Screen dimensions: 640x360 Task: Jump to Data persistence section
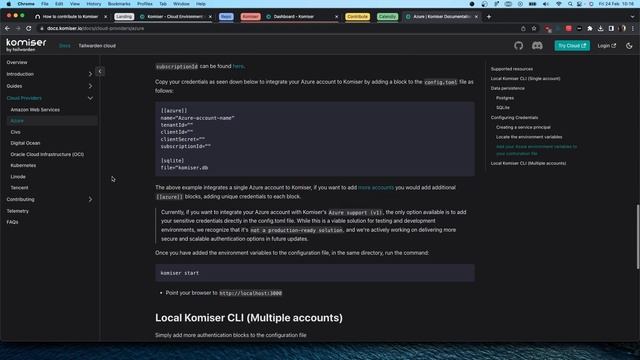(x=507, y=88)
